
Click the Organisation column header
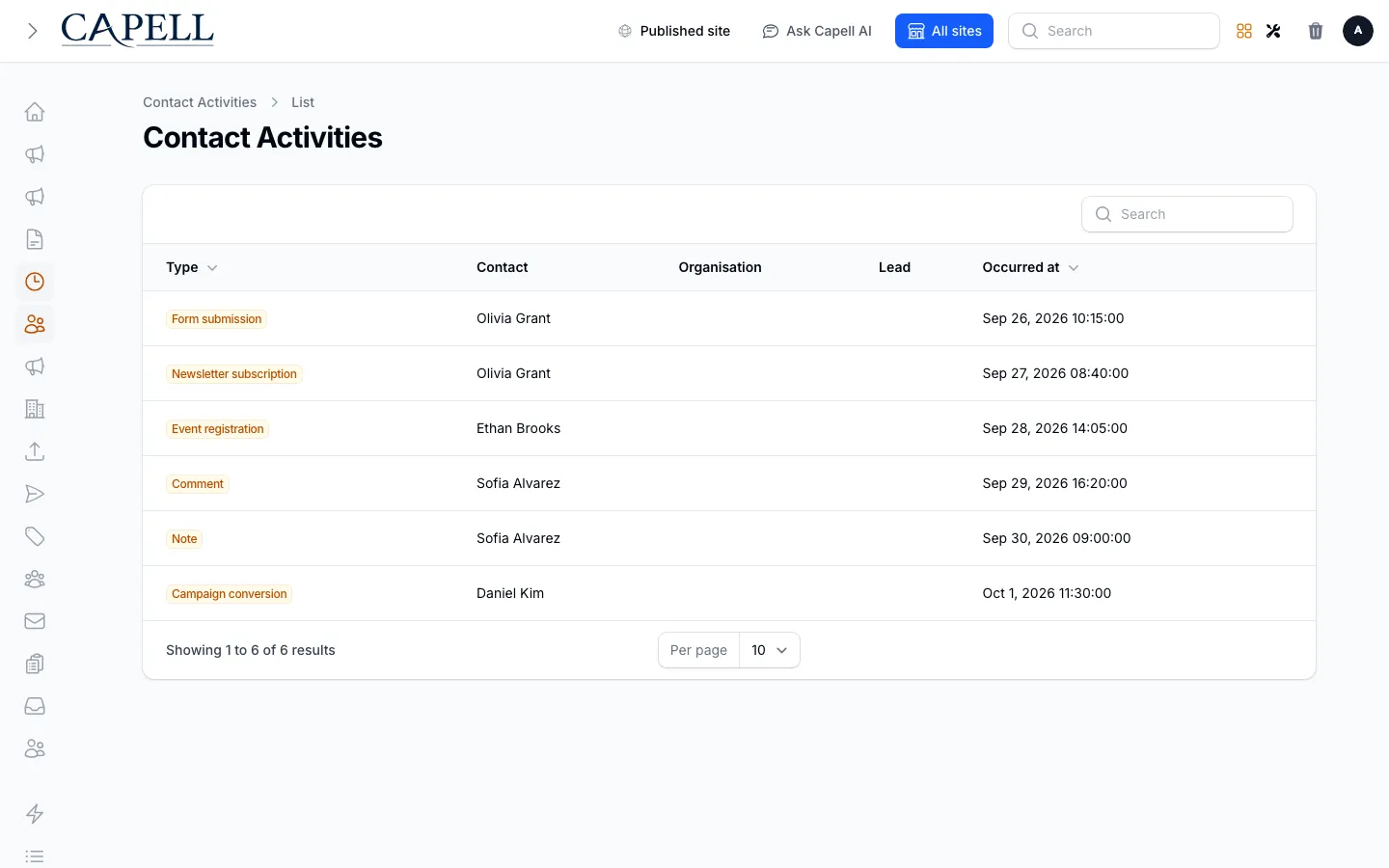pyautogui.click(x=720, y=267)
